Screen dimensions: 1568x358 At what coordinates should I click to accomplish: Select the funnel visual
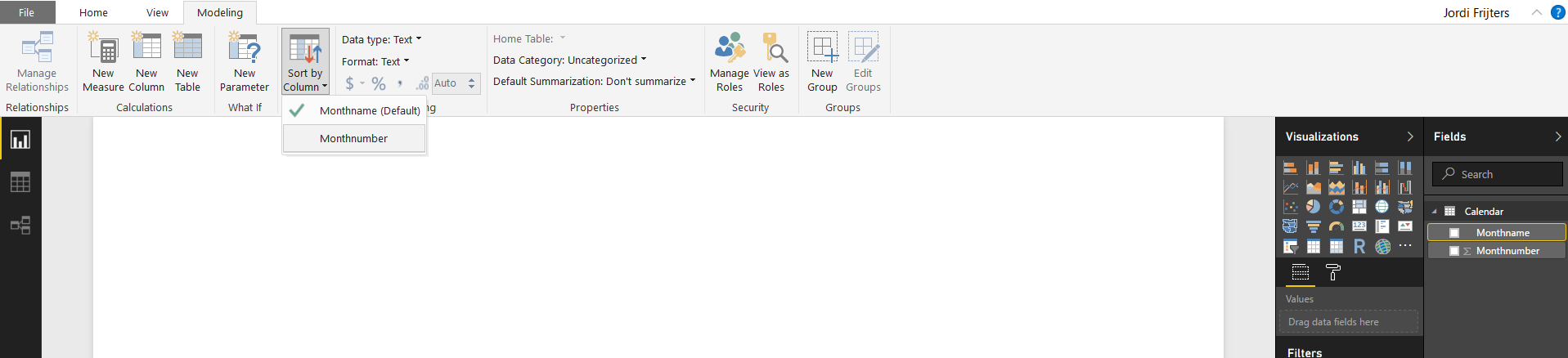point(1313,226)
